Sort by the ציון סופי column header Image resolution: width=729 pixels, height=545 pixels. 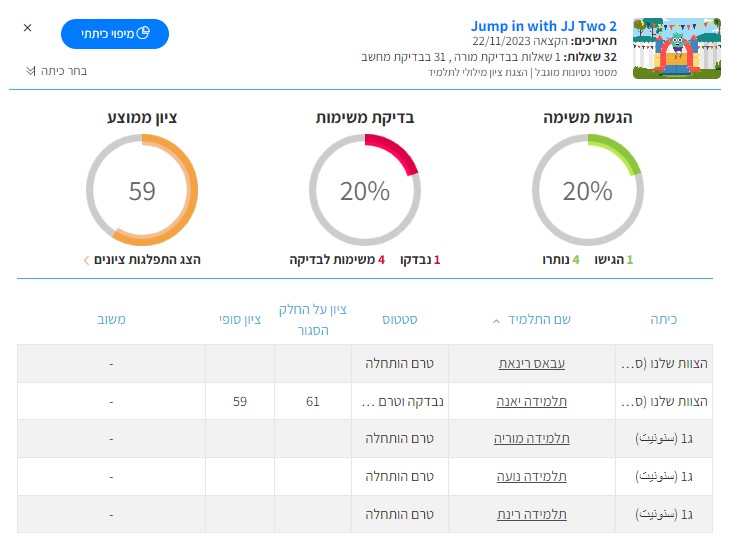pyautogui.click(x=240, y=319)
